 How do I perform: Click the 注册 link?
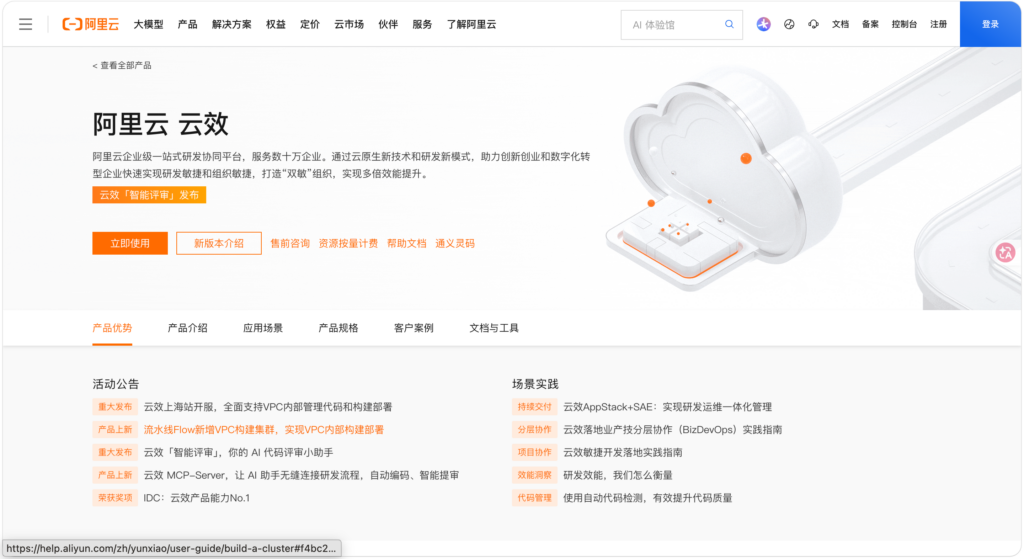pos(938,24)
